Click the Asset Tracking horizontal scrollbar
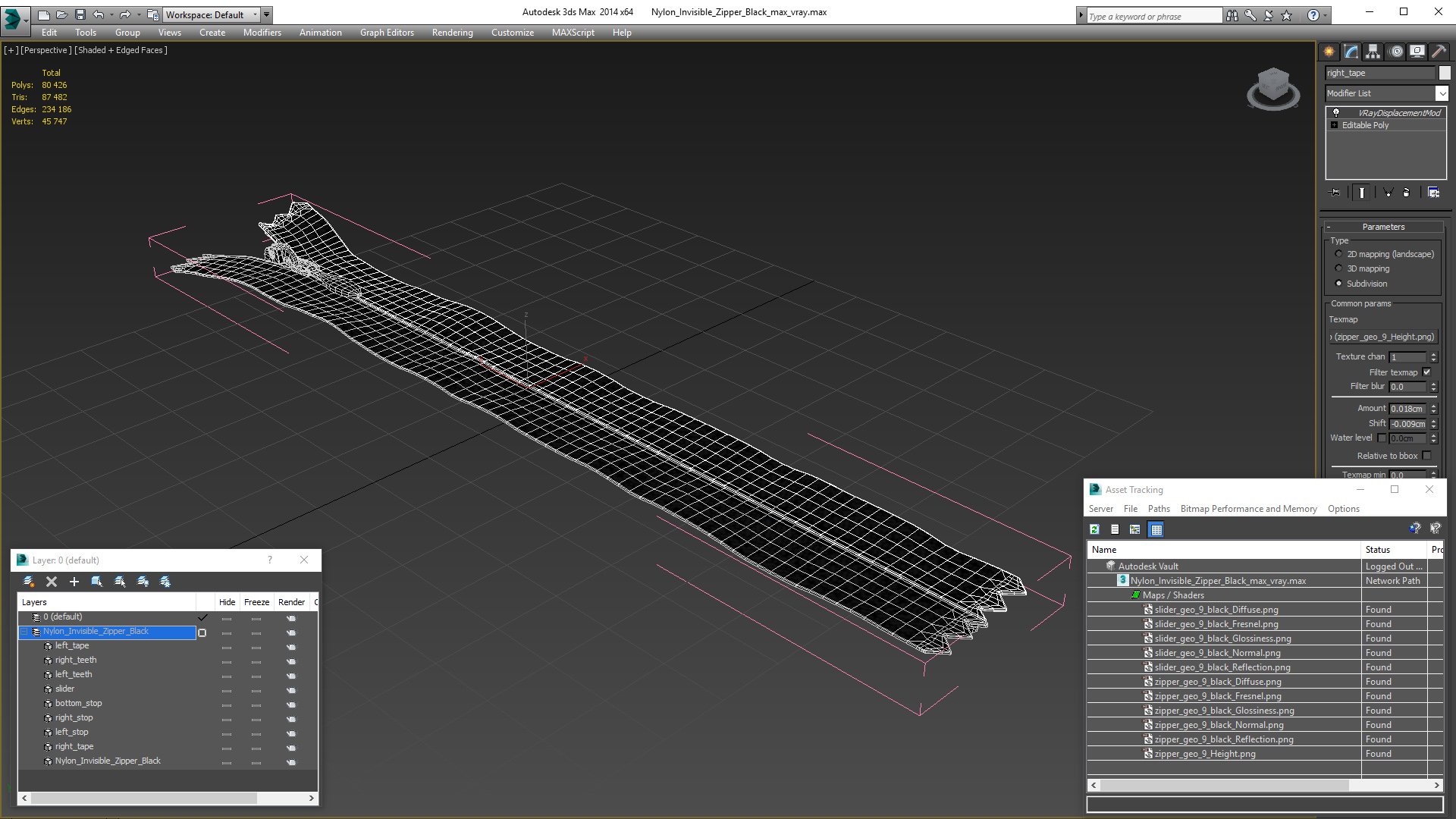The image size is (1456, 819). (x=1224, y=786)
